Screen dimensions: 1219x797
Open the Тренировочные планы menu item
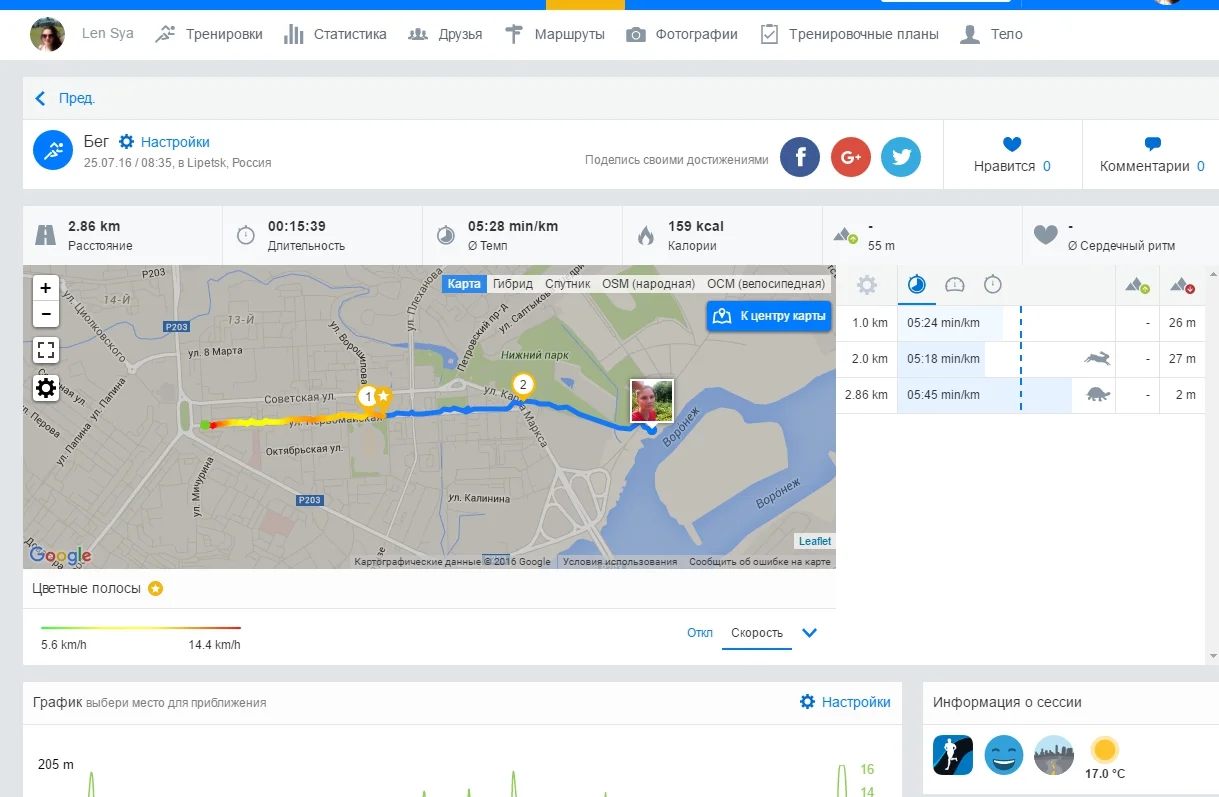pyautogui.click(x=850, y=34)
